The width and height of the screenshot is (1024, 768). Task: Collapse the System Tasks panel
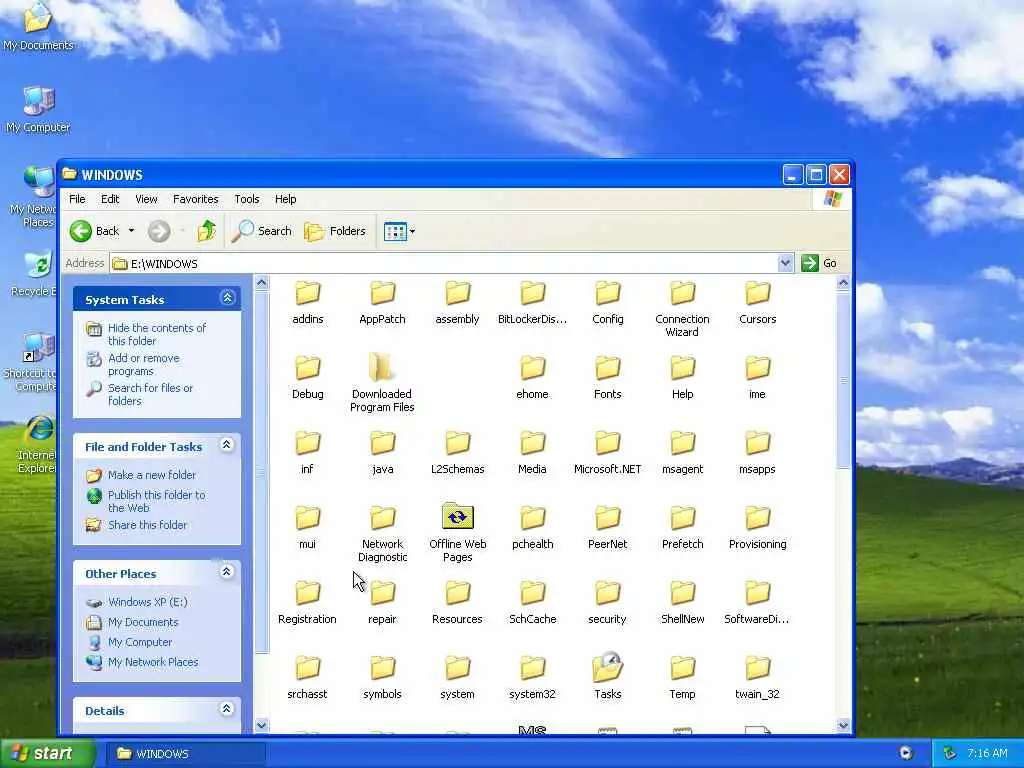[227, 298]
